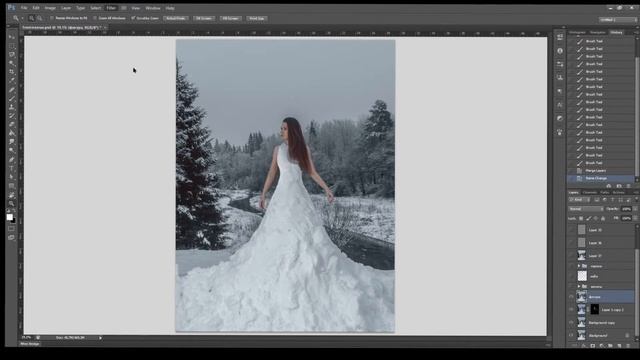Open the blend mode Normal dropdown
640x360 pixels.
pyautogui.click(x=585, y=209)
